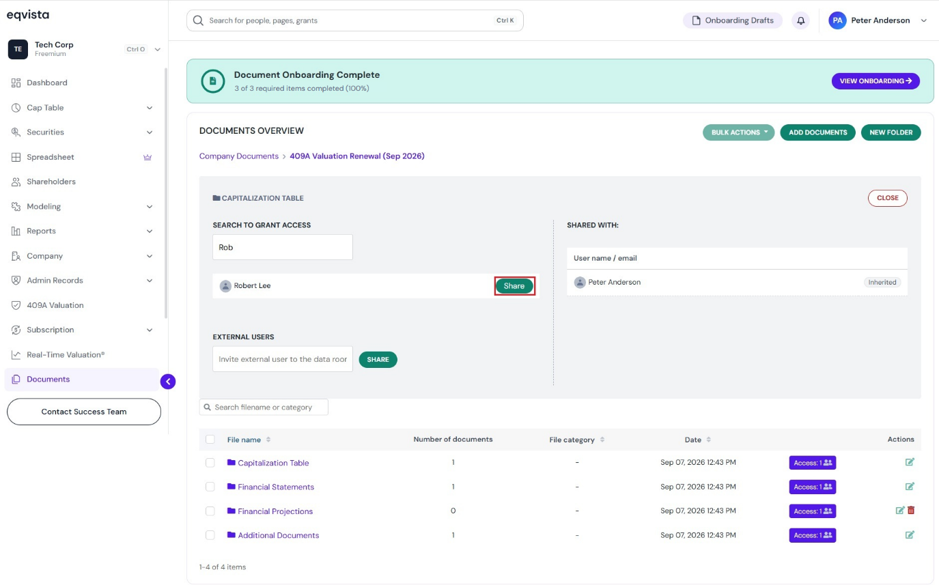Click Access button for Capitalization Table row
This screenshot has height=585, width=939.
click(x=812, y=463)
